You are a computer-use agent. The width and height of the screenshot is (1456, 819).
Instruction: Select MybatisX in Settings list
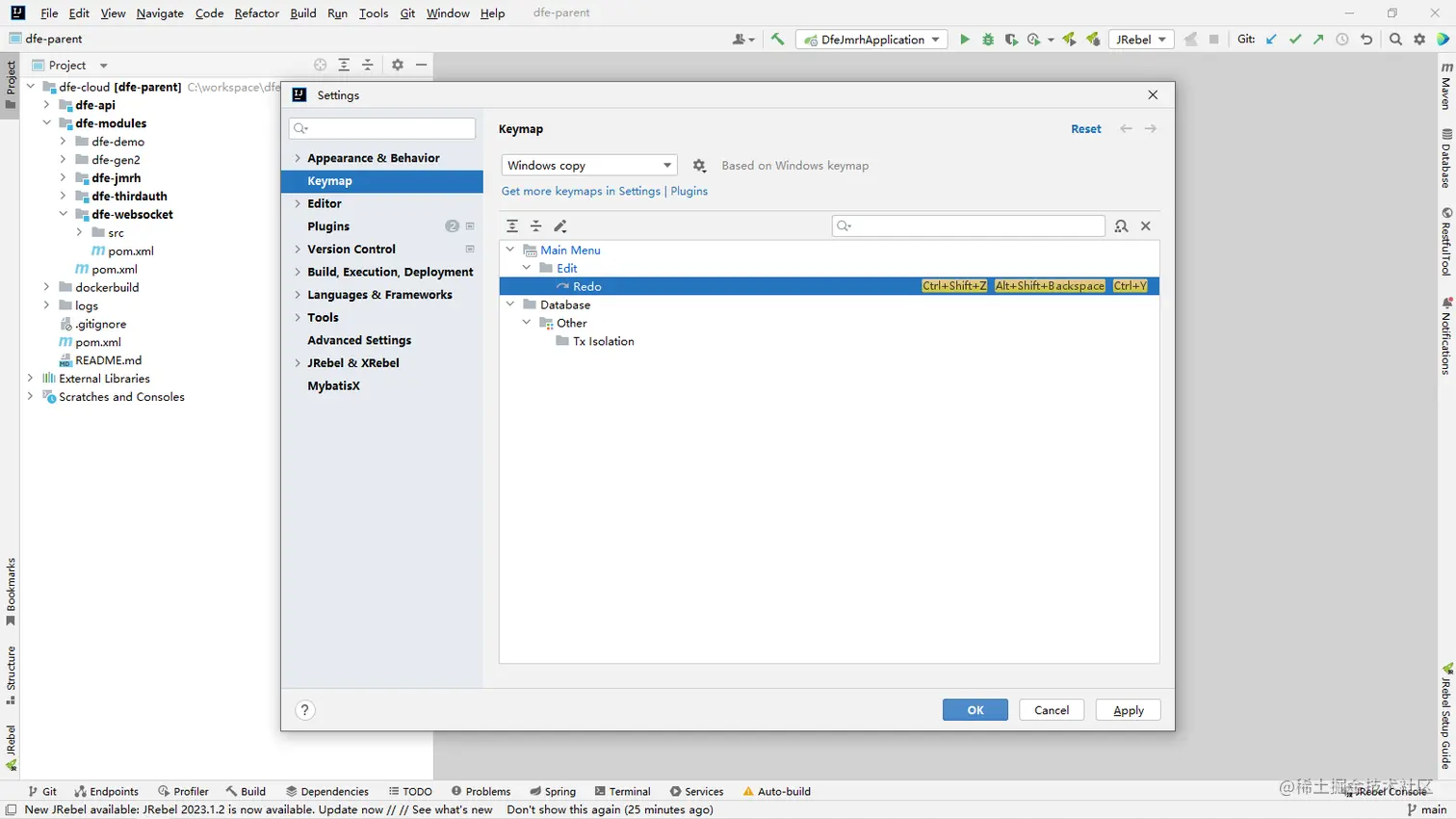pyautogui.click(x=333, y=385)
